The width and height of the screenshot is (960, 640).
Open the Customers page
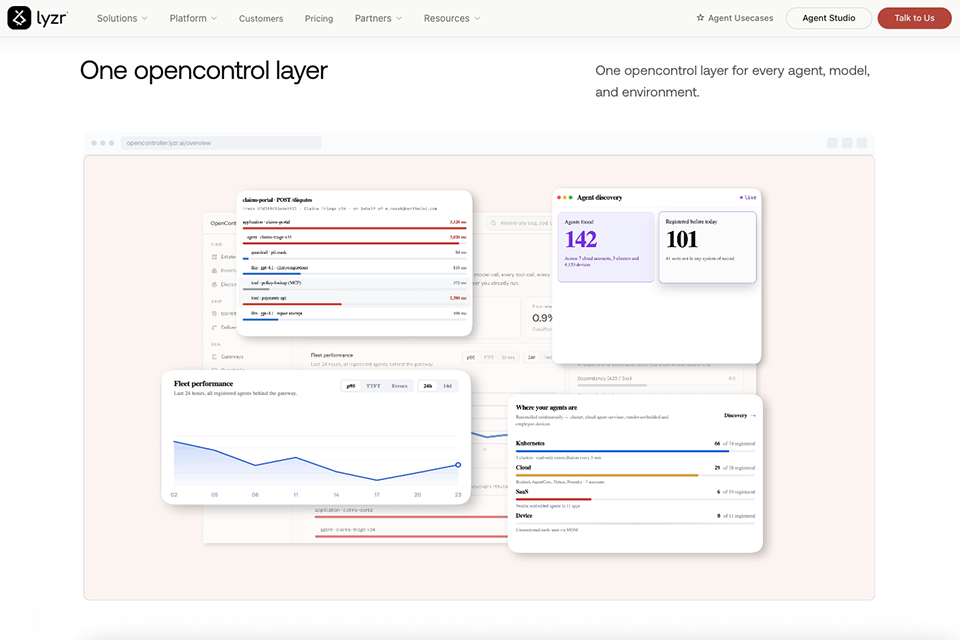261,18
